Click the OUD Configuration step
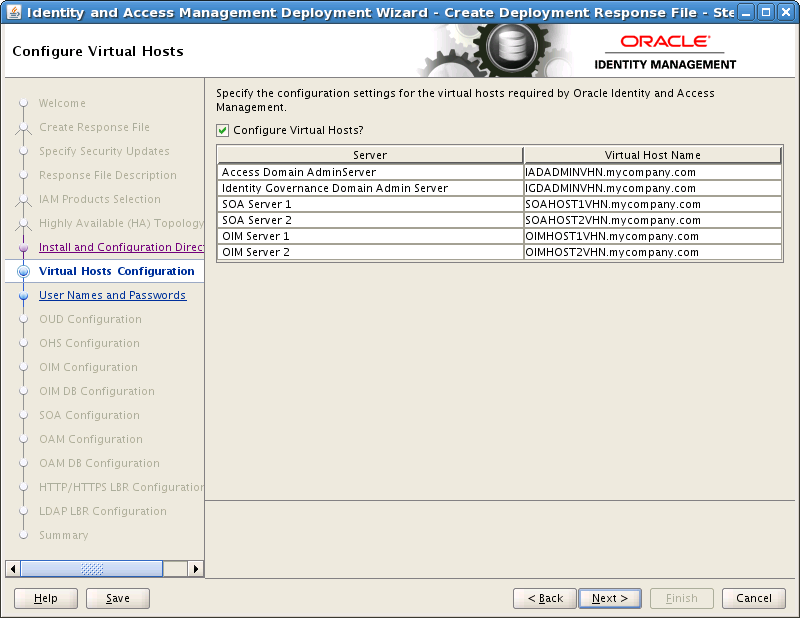This screenshot has height=620, width=802. click(91, 319)
